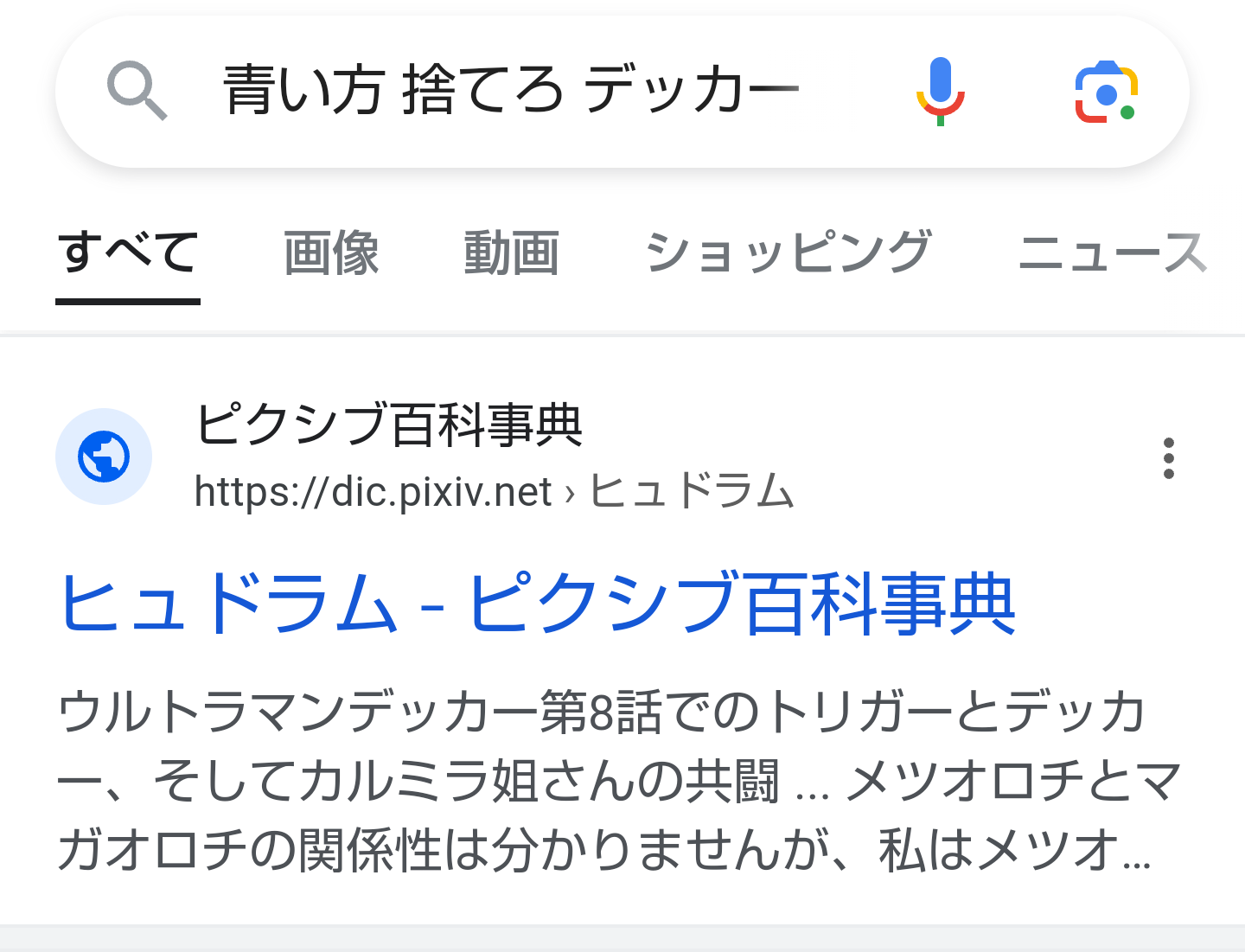This screenshot has width=1245, height=952.
Task: Start voice search with the microphone icon
Action: [x=940, y=91]
